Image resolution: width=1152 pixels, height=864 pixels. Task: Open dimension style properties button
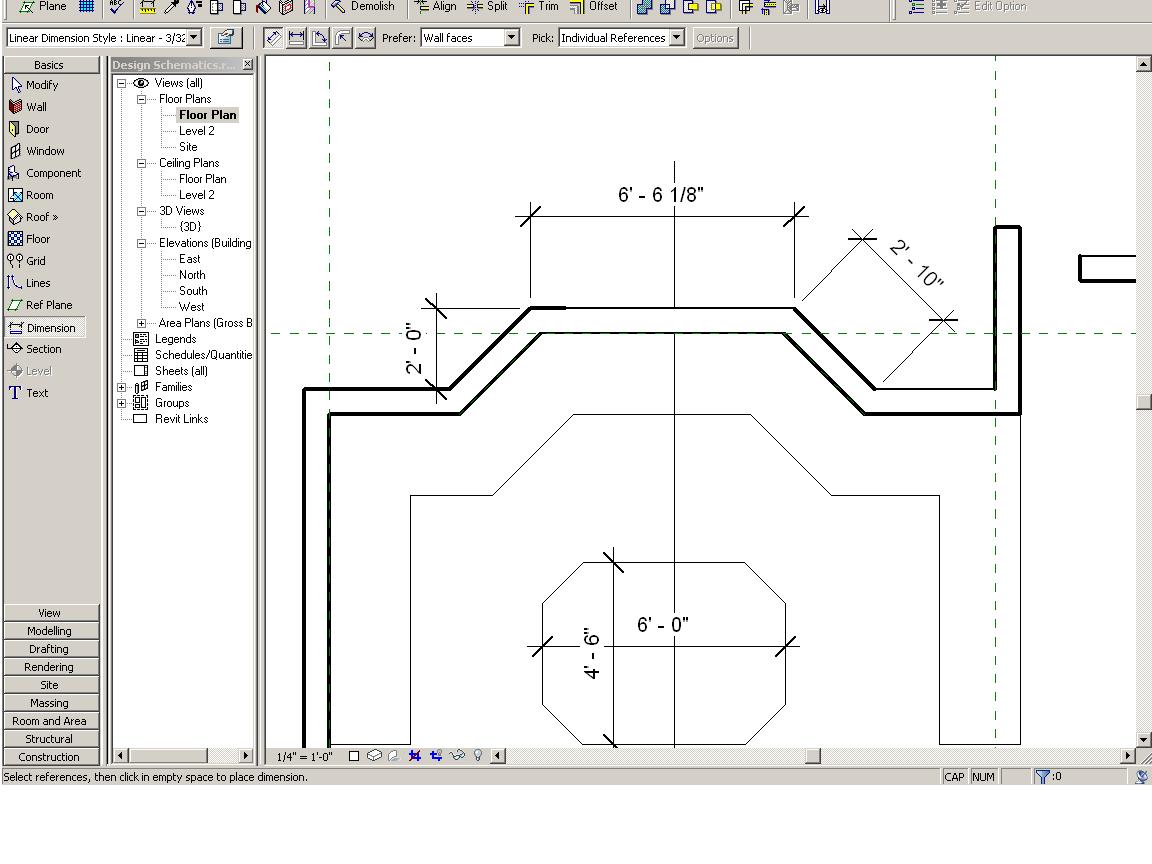pyautogui.click(x=226, y=38)
